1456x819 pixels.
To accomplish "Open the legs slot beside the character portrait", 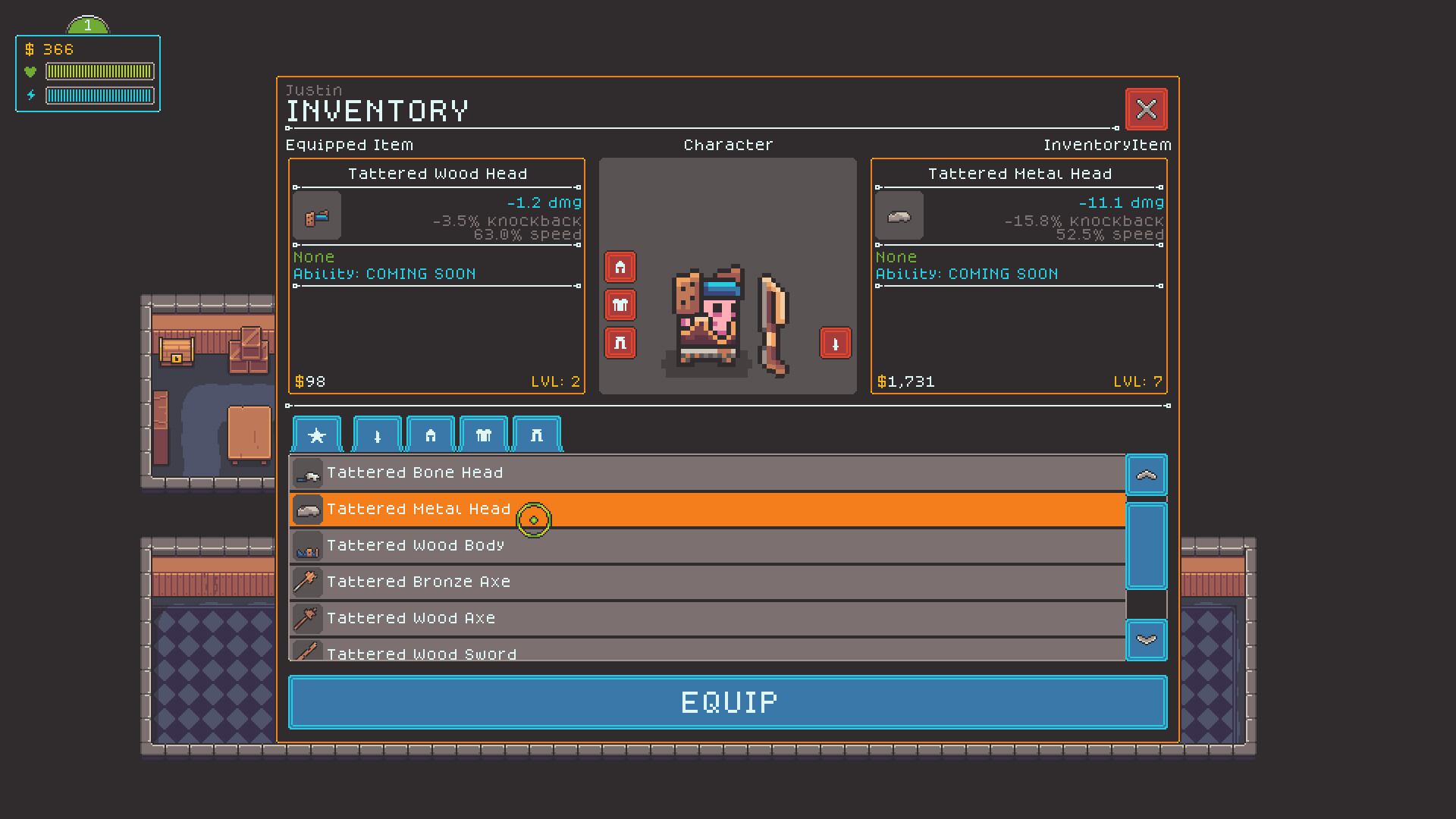I will pos(620,342).
